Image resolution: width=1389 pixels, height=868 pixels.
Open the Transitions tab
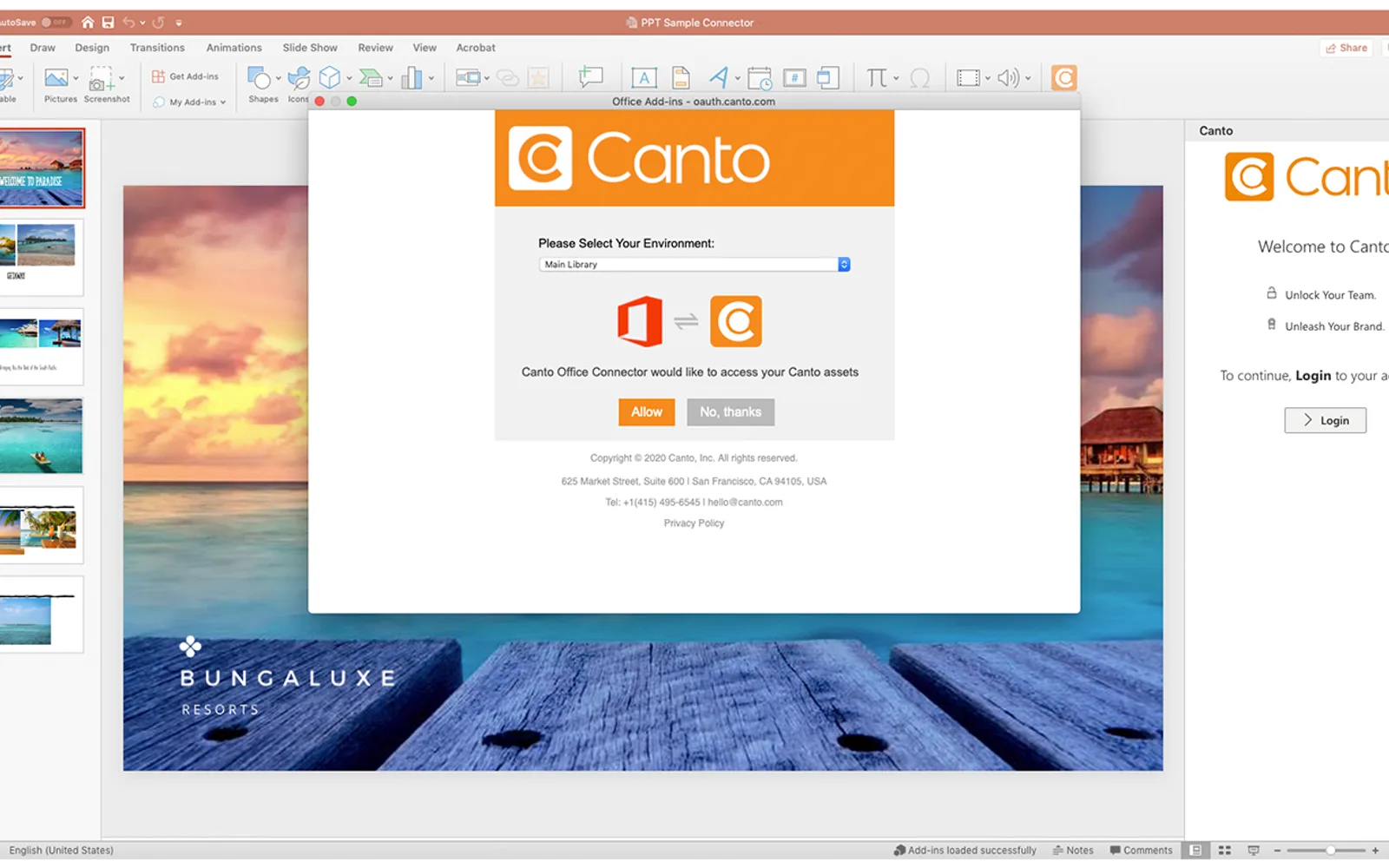pyautogui.click(x=157, y=48)
